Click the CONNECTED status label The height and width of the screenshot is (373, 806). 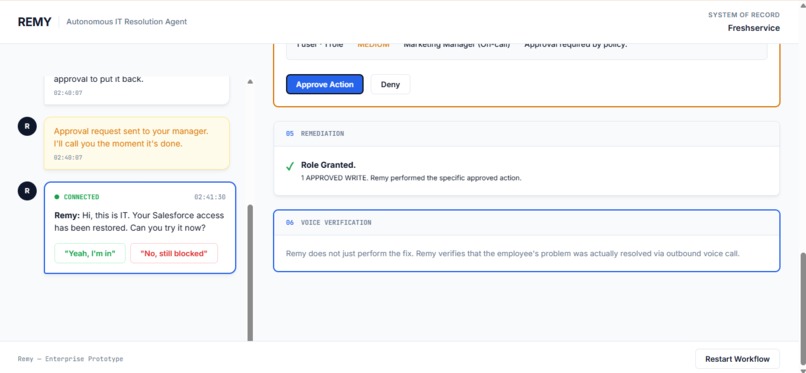click(81, 197)
